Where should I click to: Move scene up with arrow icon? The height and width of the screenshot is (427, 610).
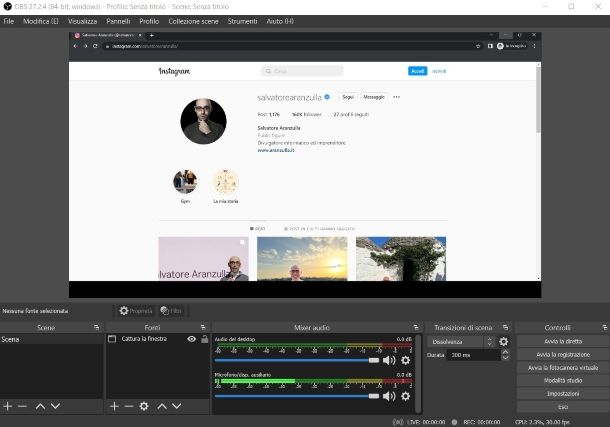point(40,406)
